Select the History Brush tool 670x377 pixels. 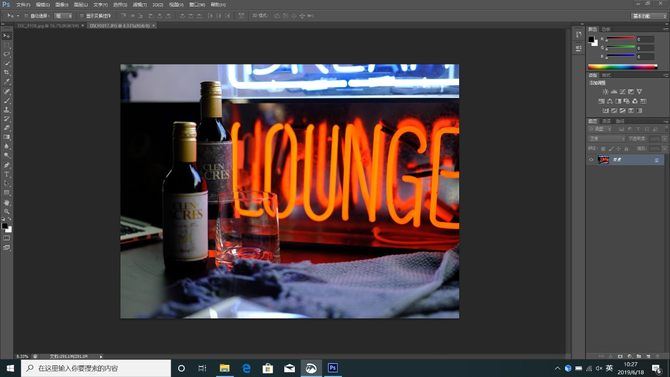pos(6,119)
